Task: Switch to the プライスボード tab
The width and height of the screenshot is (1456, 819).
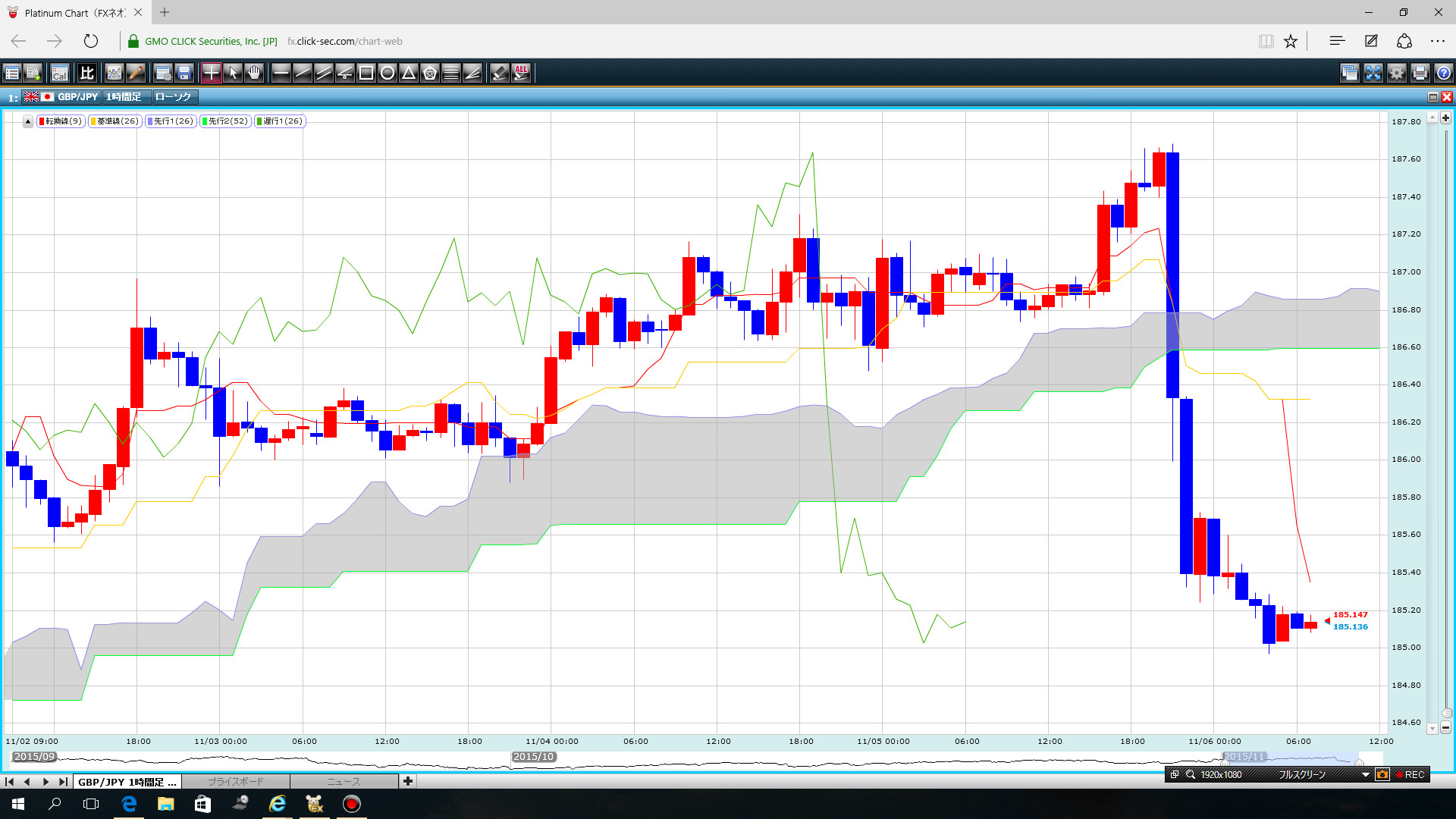Action: point(236,781)
